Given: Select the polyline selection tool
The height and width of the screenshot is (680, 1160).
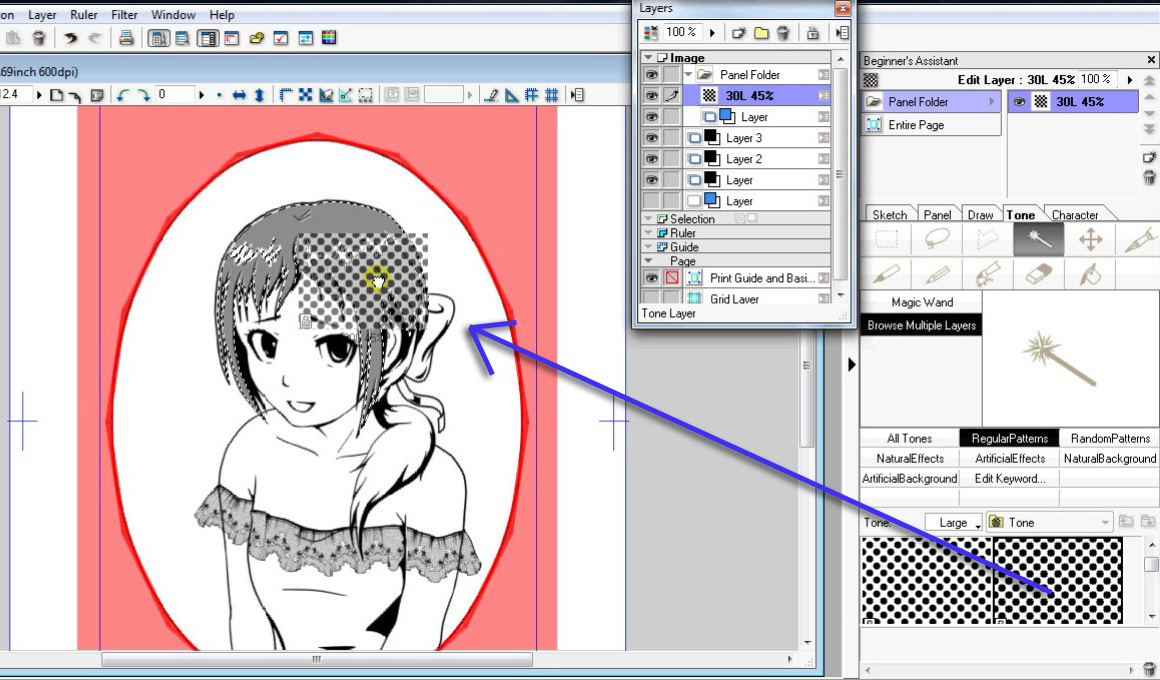Looking at the screenshot, I should click(x=987, y=239).
